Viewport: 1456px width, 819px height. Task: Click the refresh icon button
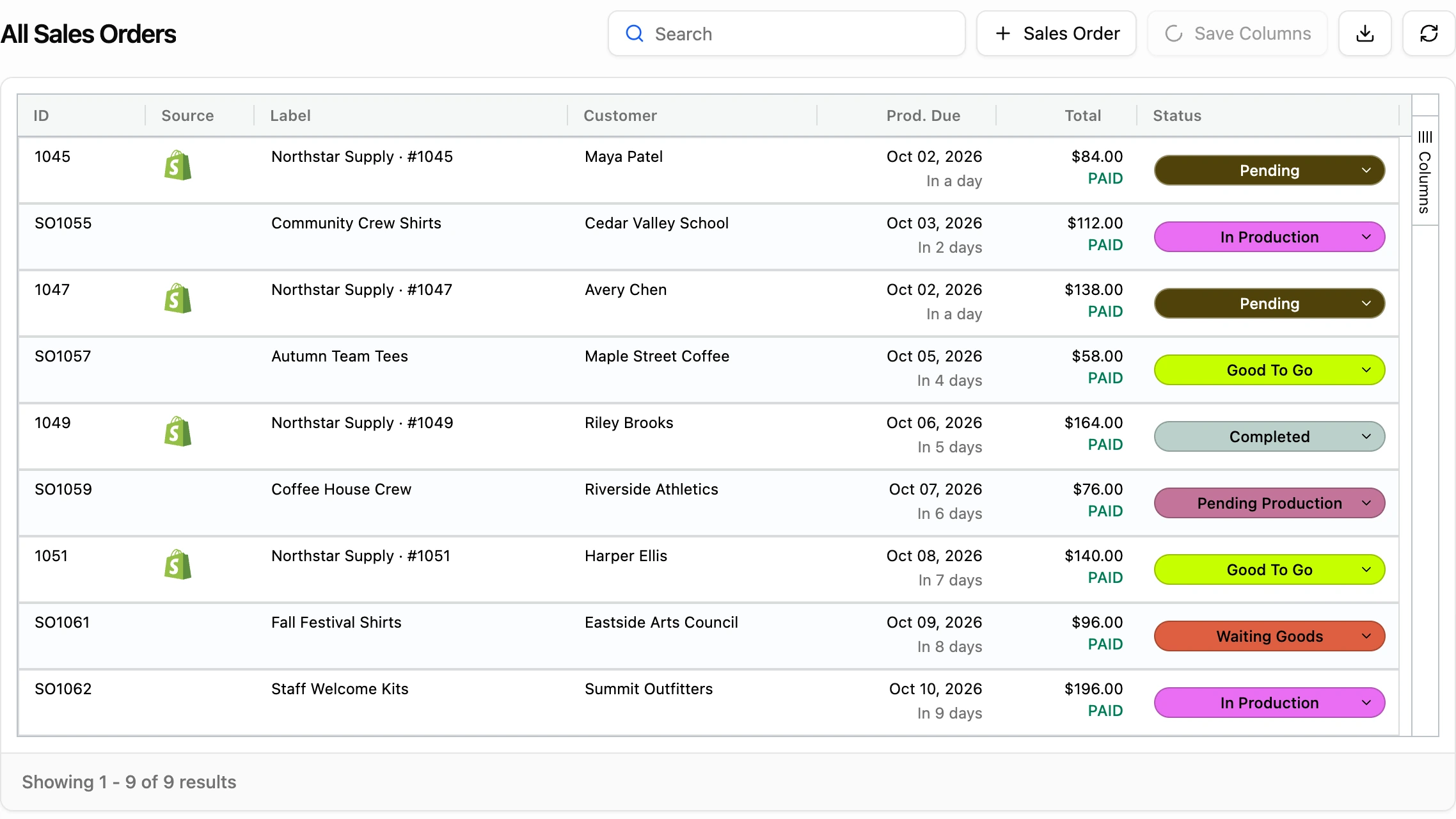pos(1428,33)
